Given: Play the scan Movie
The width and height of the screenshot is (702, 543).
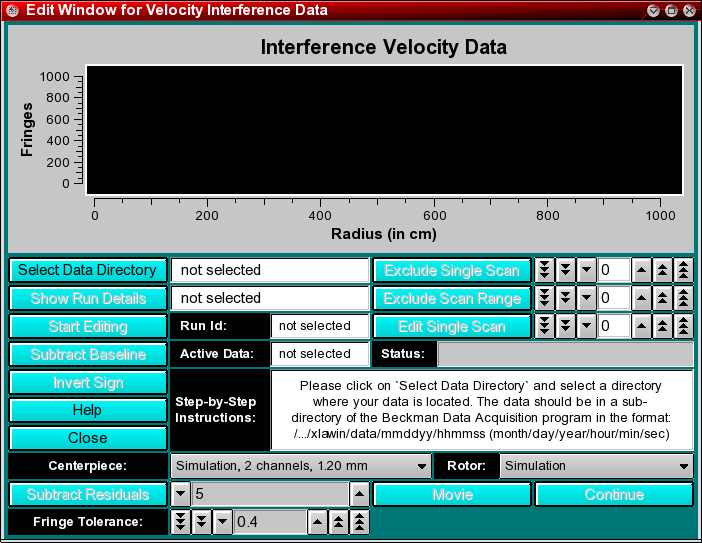Looking at the screenshot, I should 452,494.
